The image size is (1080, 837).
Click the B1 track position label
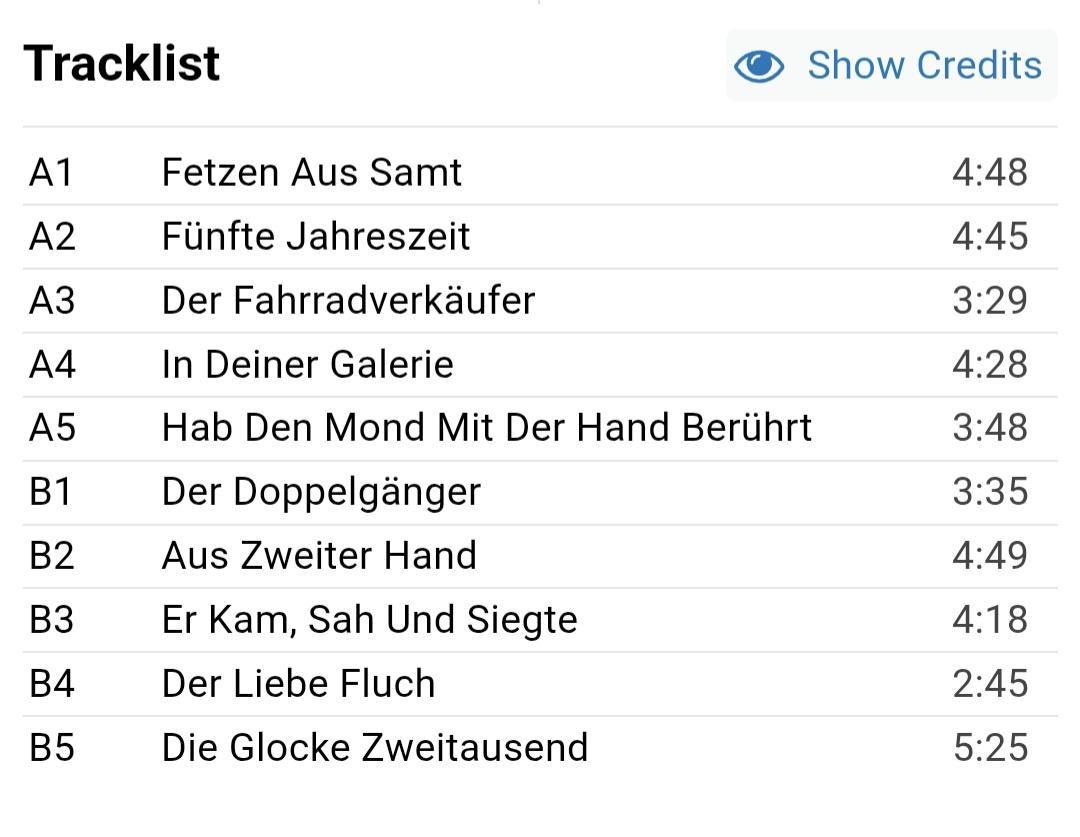pyautogui.click(x=51, y=492)
